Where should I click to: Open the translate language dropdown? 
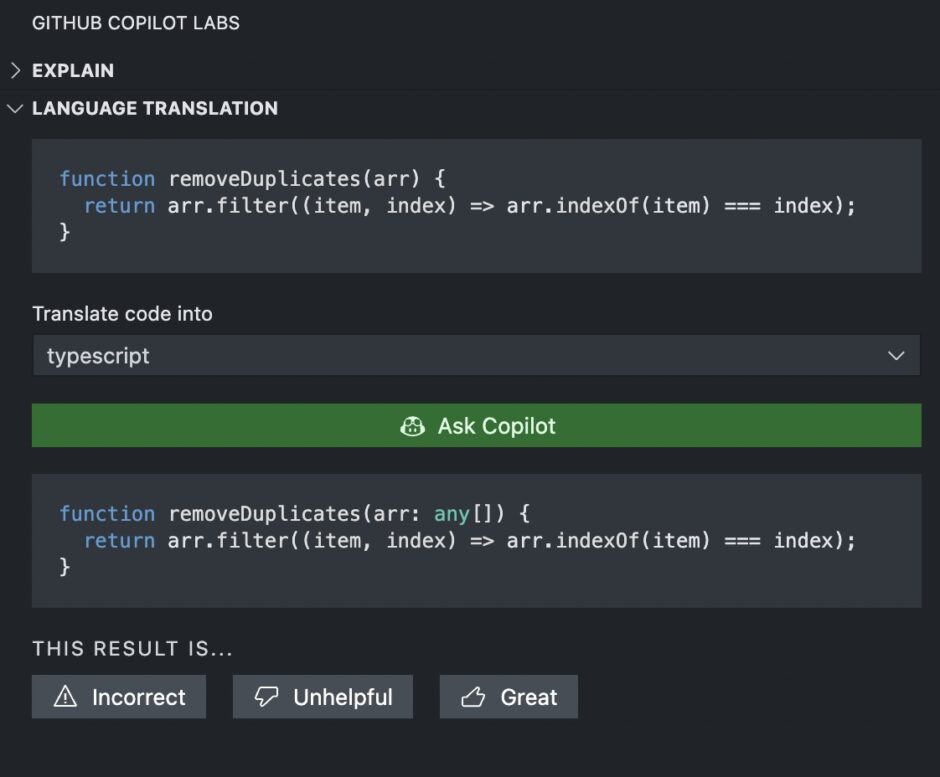tap(477, 355)
